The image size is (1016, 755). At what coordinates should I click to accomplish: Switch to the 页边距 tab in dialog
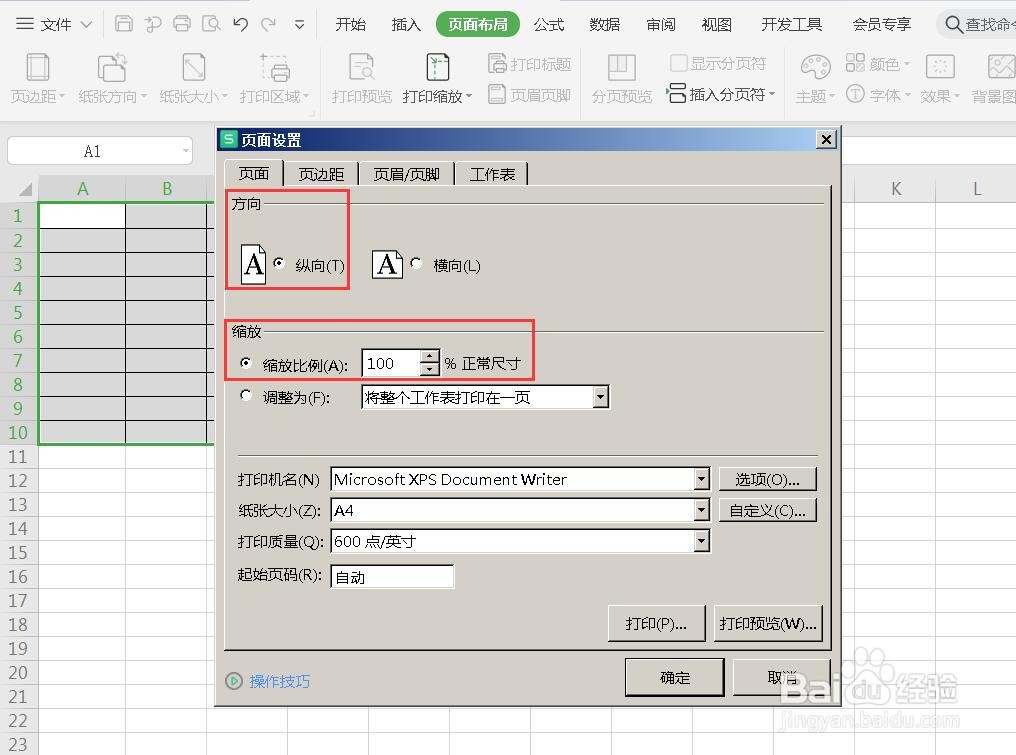tap(321, 174)
